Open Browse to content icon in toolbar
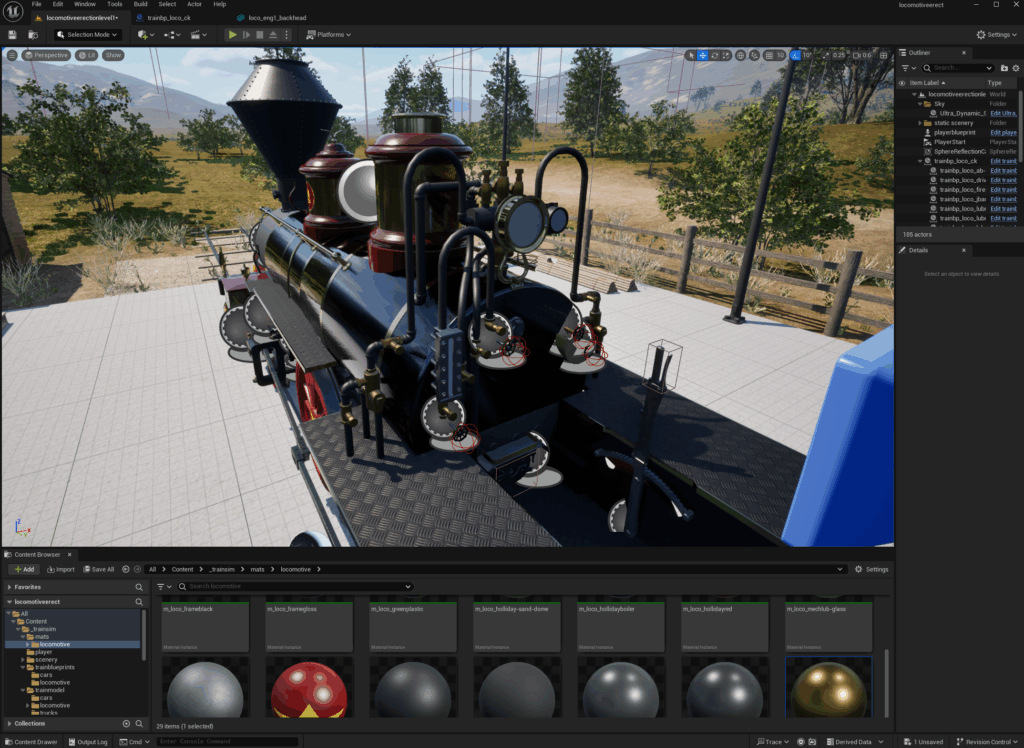The width and height of the screenshot is (1024, 748). (x=33, y=35)
